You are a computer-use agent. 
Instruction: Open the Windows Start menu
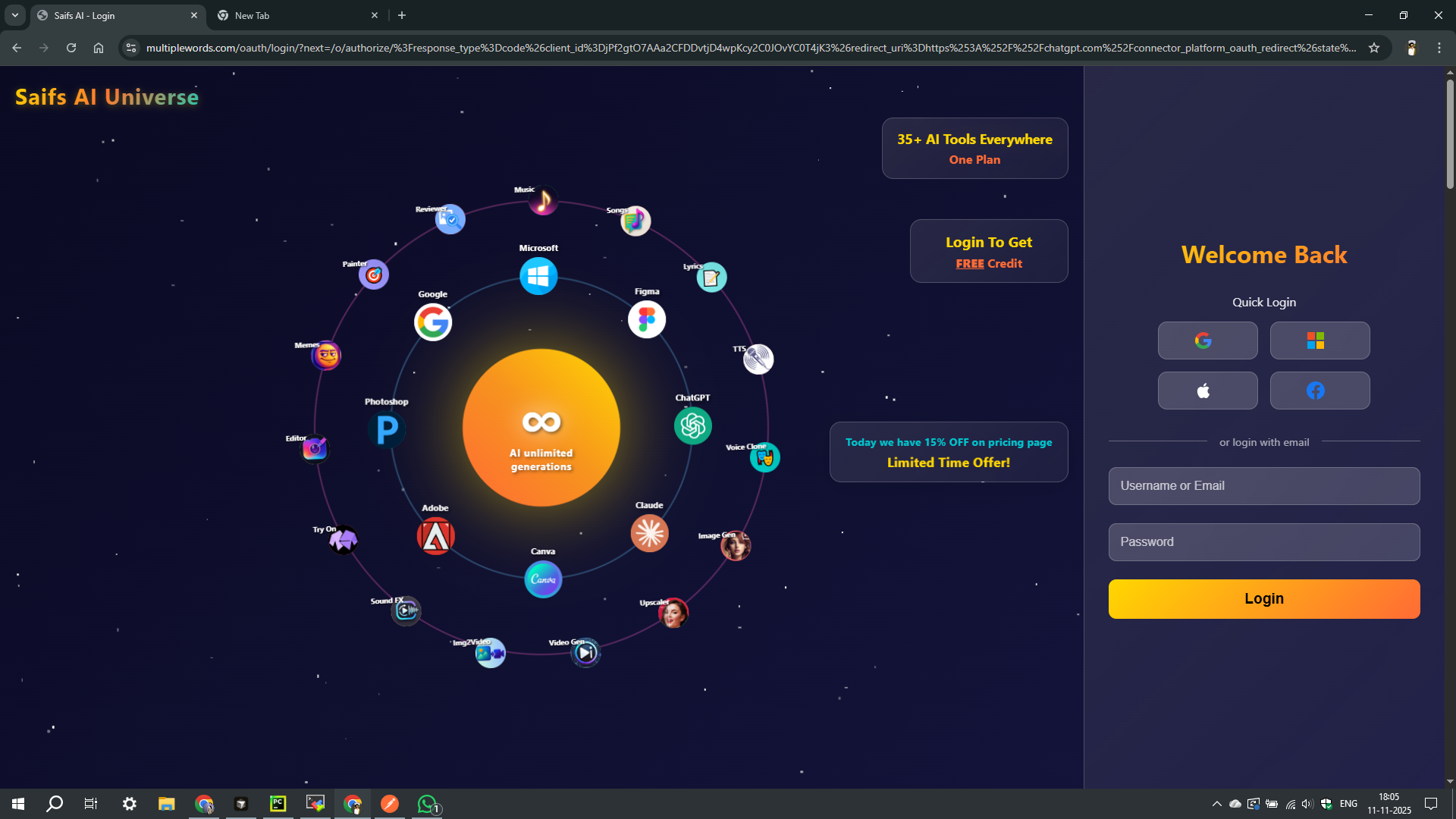click(x=18, y=804)
